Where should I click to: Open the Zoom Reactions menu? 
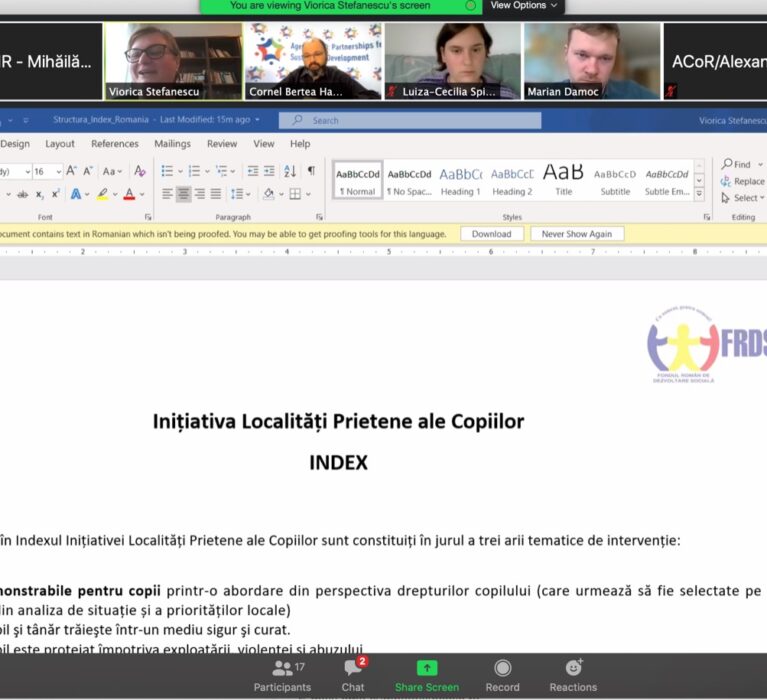[573, 676]
